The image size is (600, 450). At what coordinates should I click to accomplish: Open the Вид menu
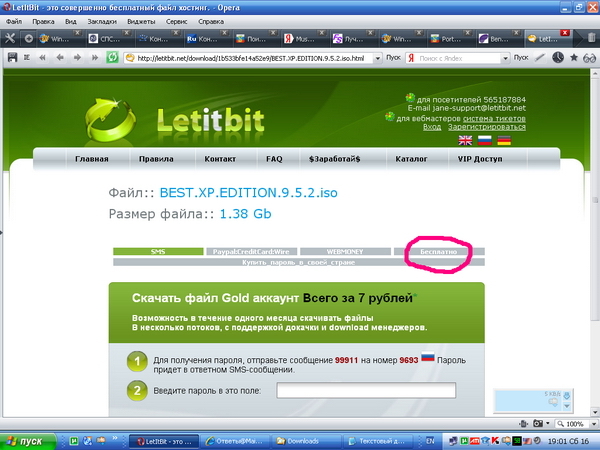click(x=71, y=21)
